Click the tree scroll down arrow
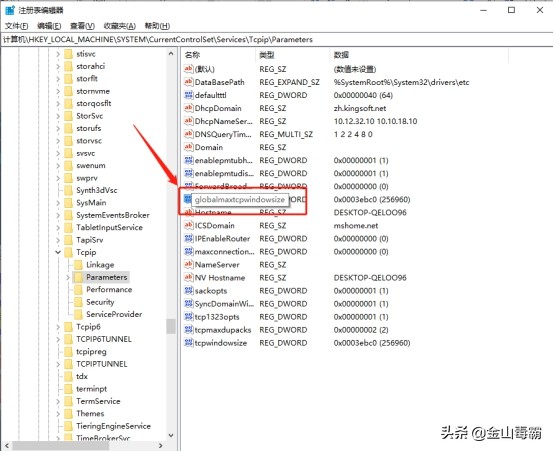 (171, 435)
